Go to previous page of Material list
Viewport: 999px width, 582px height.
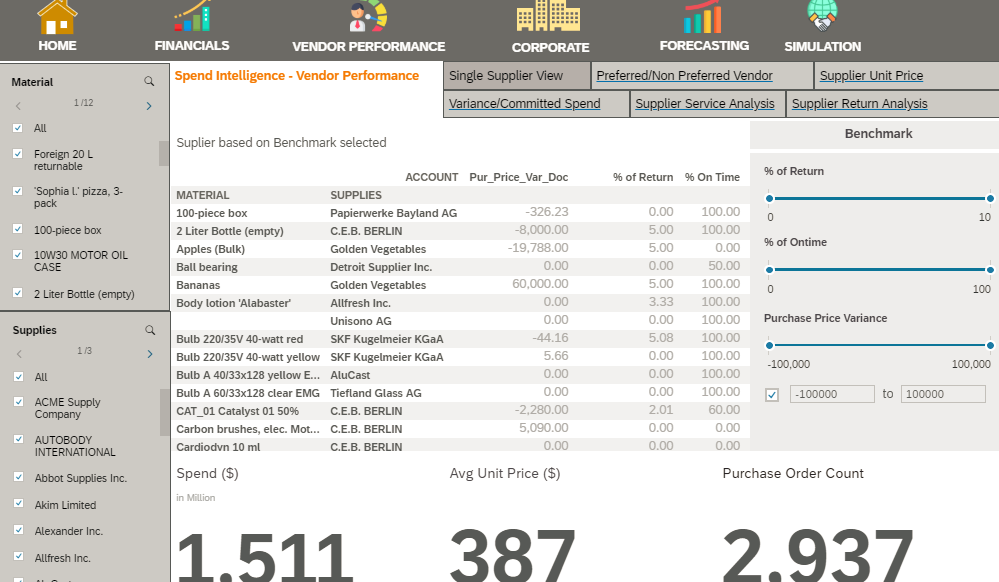(x=18, y=105)
